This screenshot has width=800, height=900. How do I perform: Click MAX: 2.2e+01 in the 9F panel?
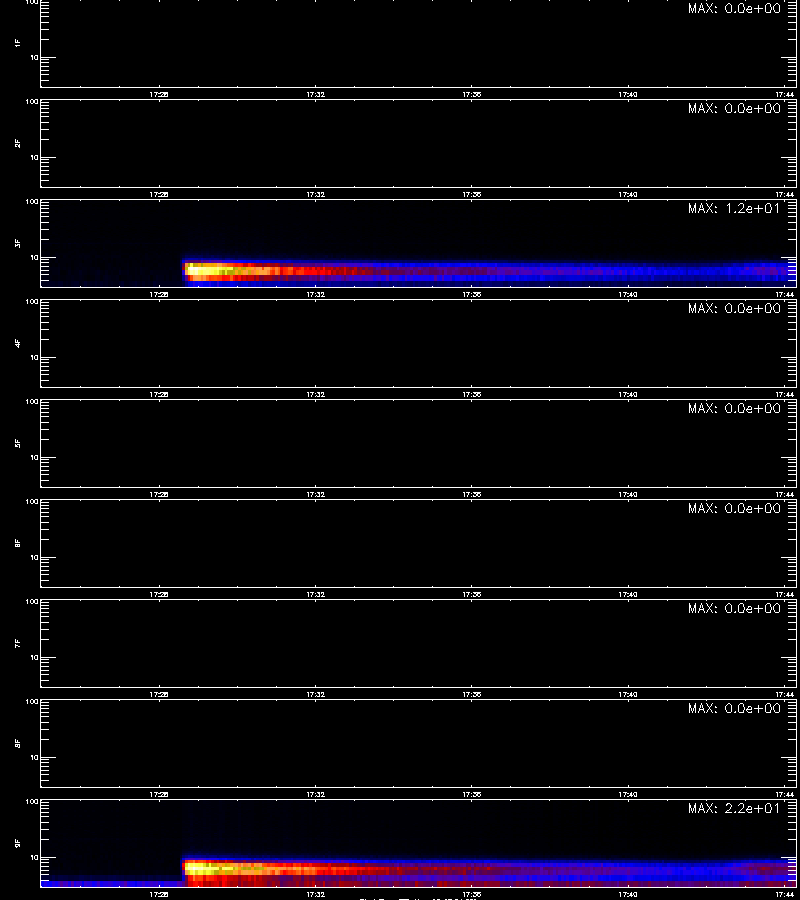tap(734, 808)
